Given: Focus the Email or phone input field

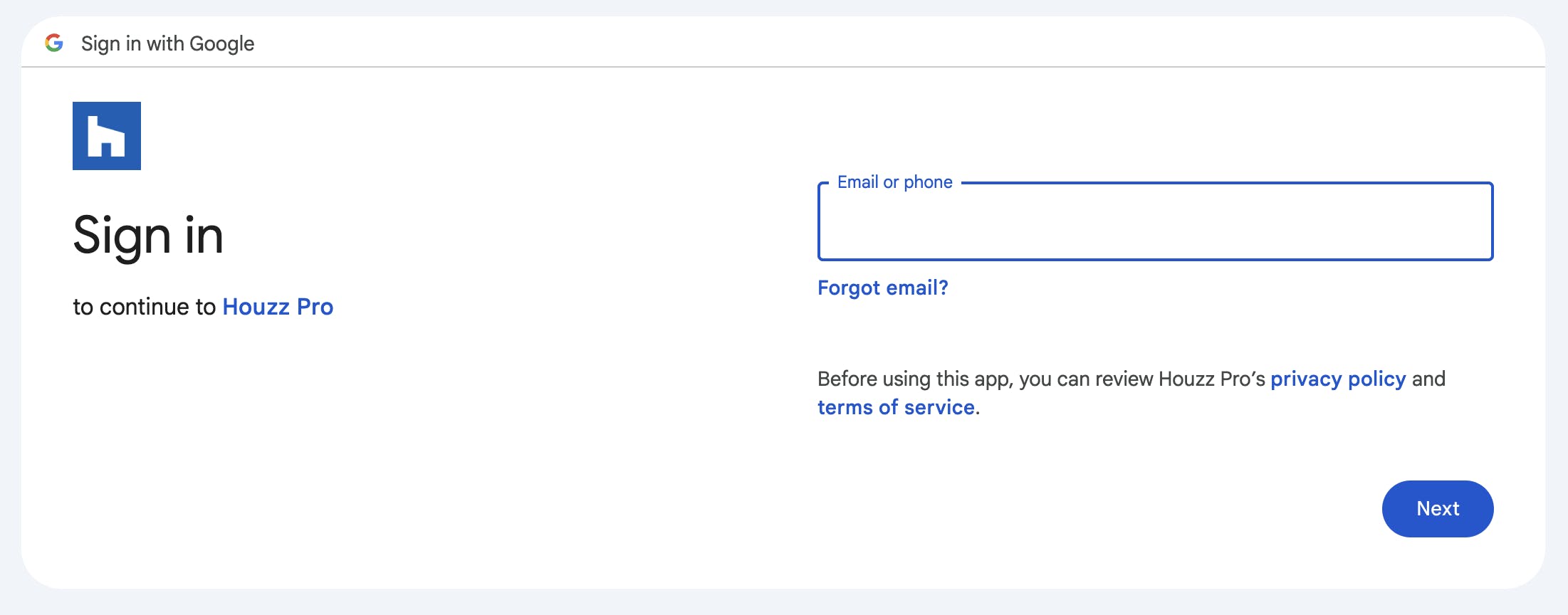Looking at the screenshot, I should click(x=1155, y=226).
